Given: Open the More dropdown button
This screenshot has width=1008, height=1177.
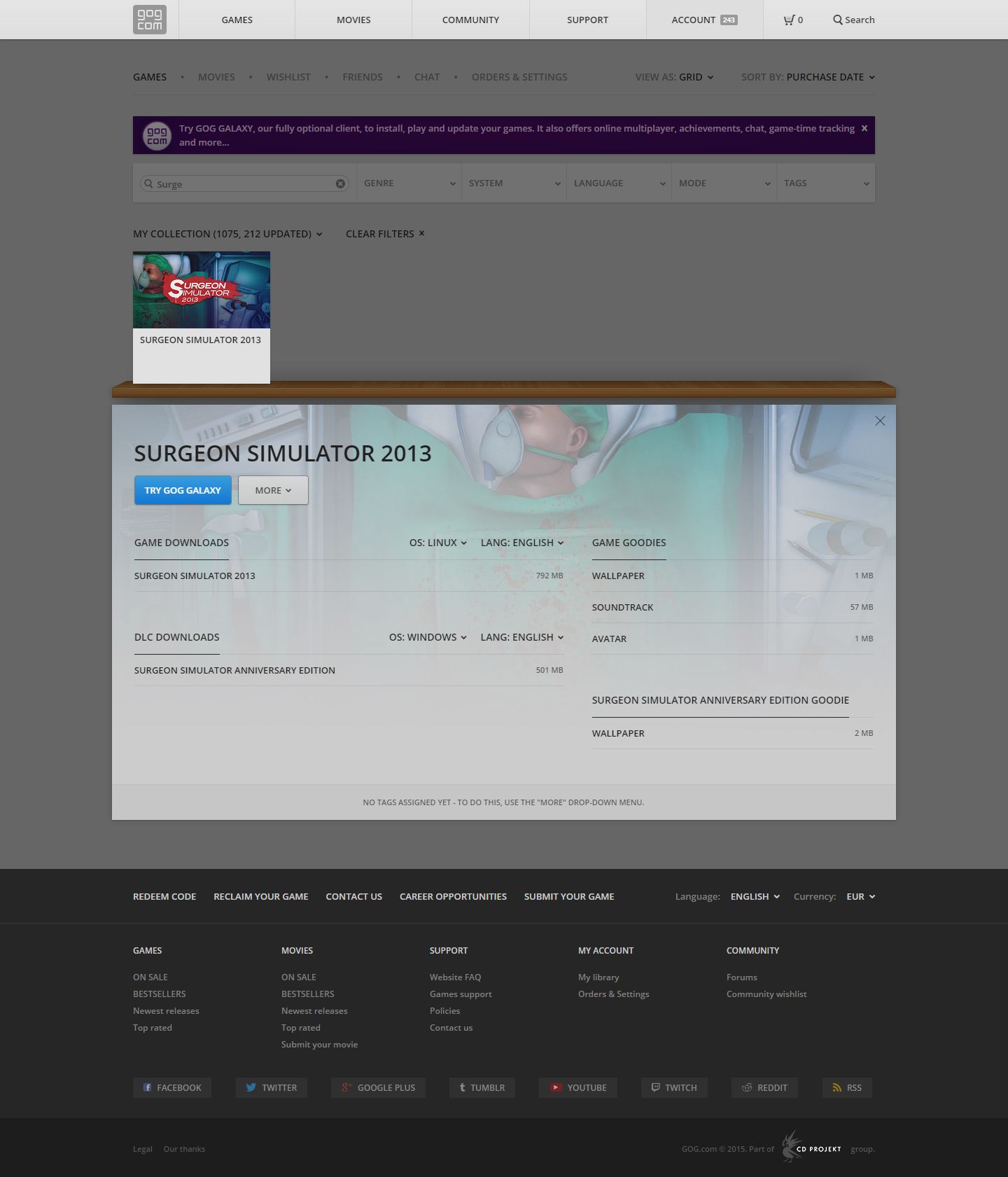Looking at the screenshot, I should coord(273,490).
